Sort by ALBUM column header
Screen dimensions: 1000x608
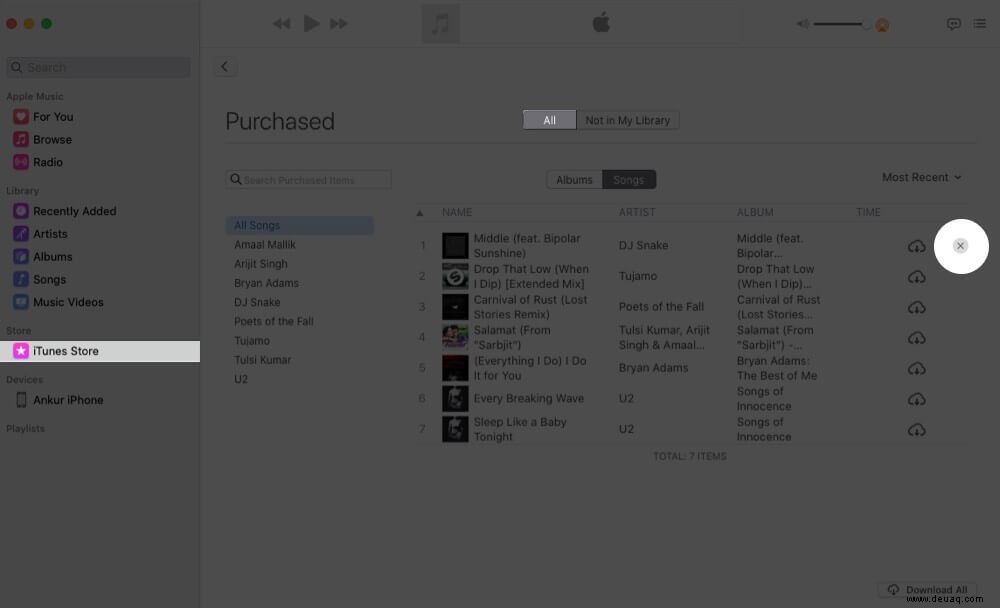754,212
